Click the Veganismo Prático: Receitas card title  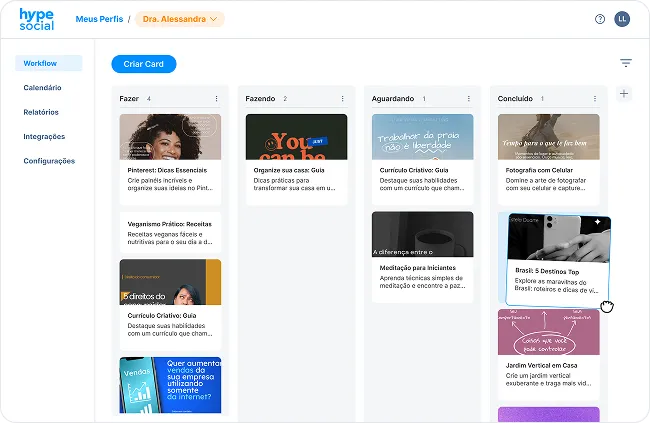(170, 224)
